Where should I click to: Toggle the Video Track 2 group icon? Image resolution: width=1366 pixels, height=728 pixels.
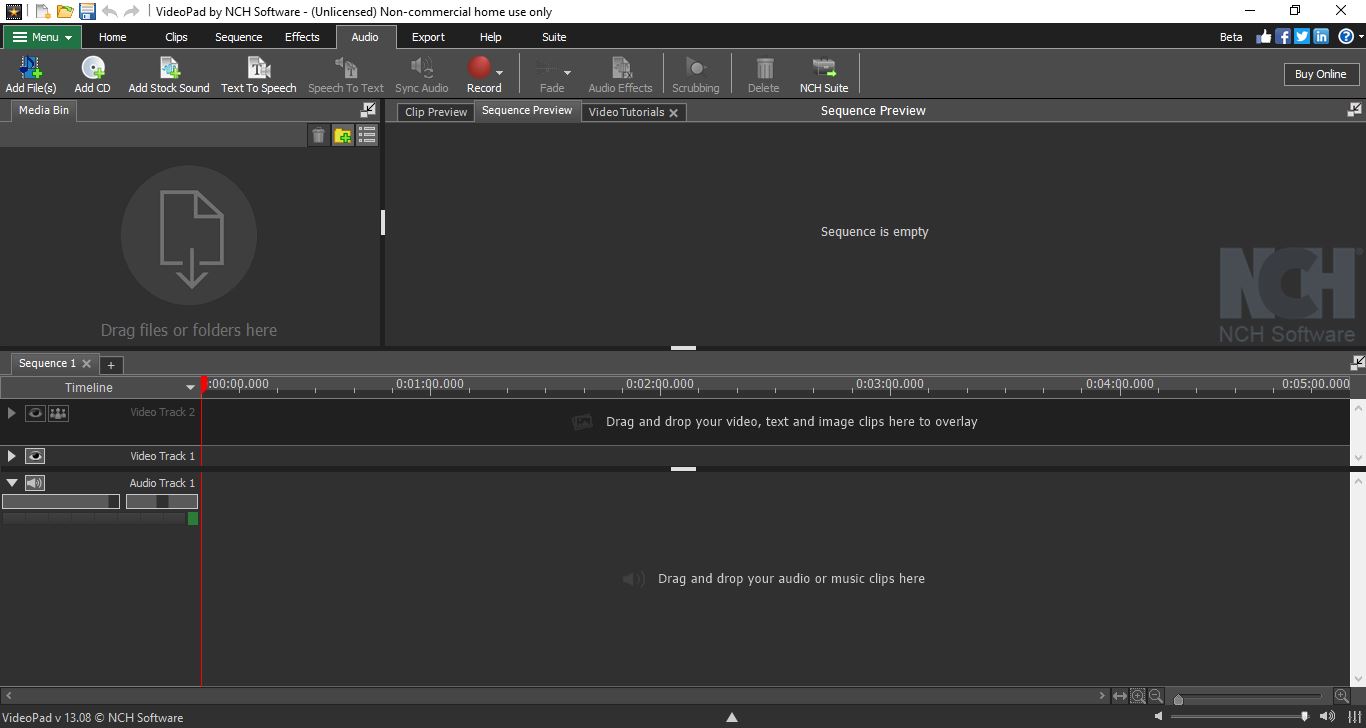(x=58, y=413)
